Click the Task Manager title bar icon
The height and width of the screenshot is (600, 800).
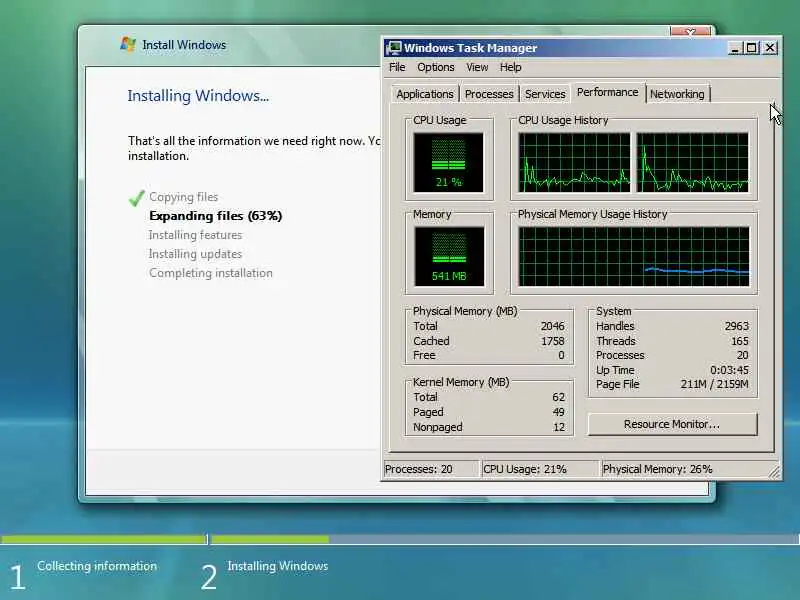tap(394, 48)
